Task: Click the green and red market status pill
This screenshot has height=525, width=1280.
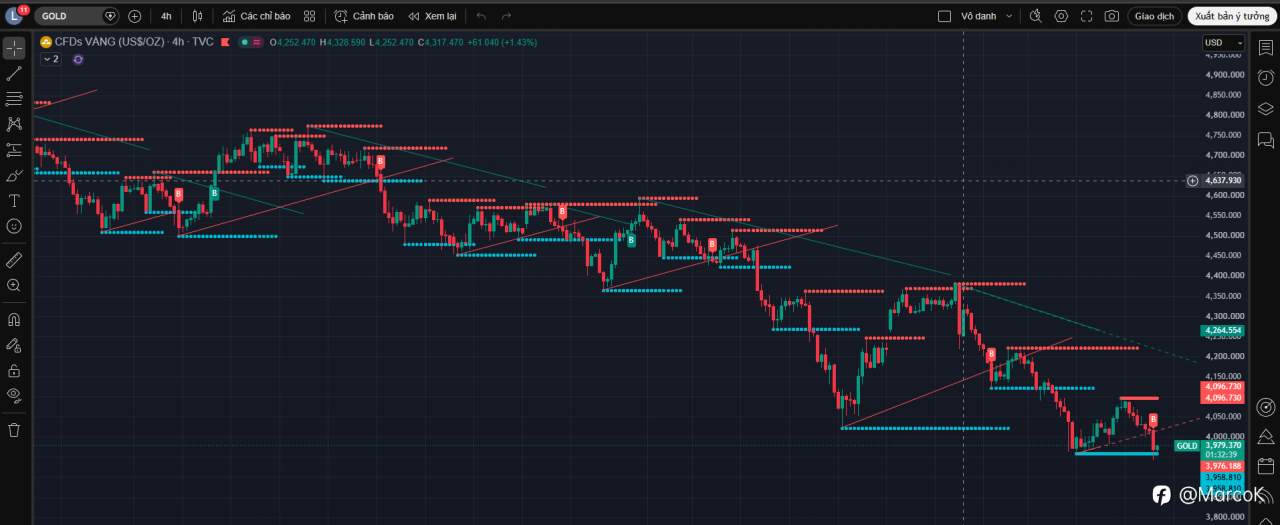Action: 250,42
